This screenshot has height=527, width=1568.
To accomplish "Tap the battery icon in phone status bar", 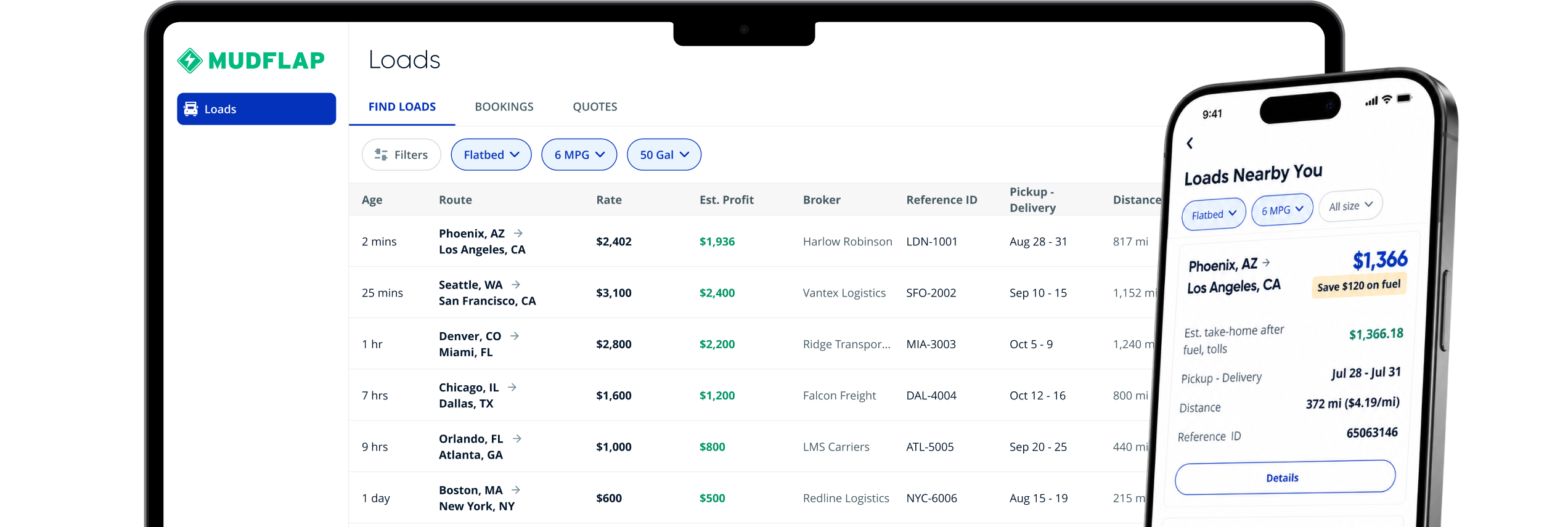I will [x=1404, y=98].
